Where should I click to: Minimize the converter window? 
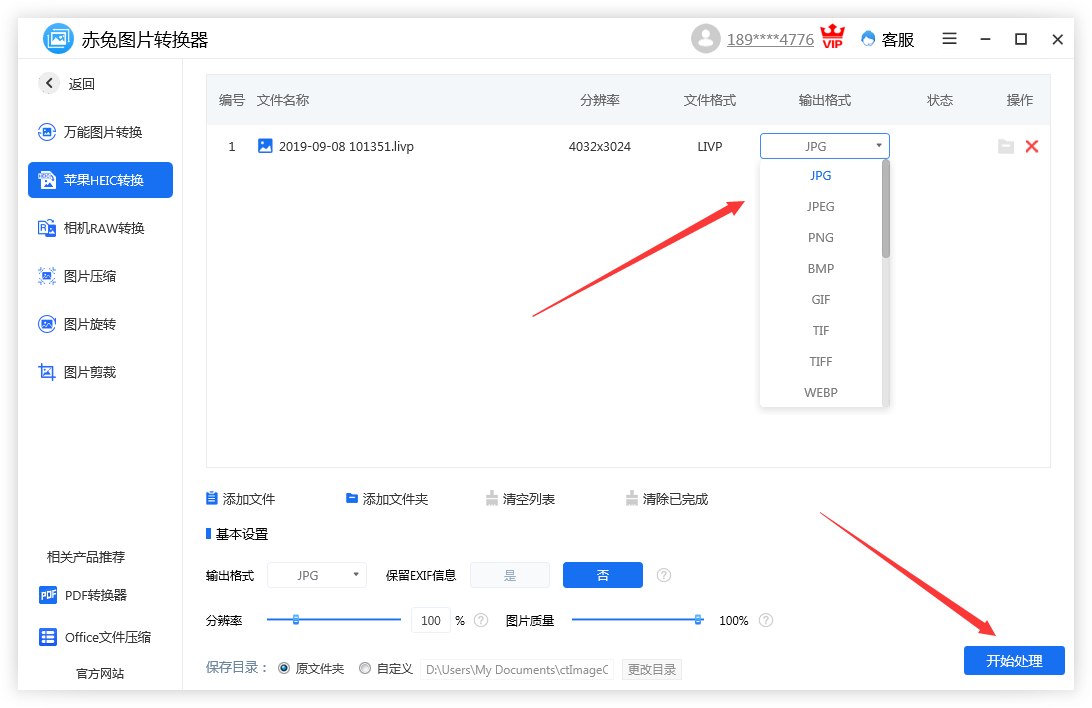pos(985,40)
